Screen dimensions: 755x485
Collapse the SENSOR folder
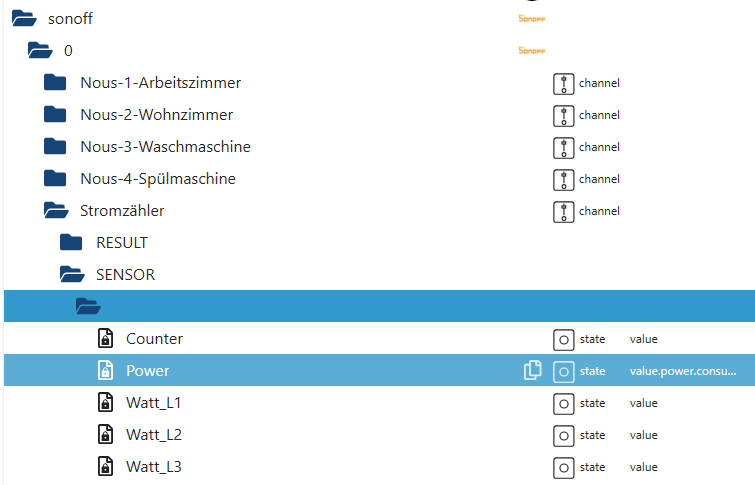71,275
